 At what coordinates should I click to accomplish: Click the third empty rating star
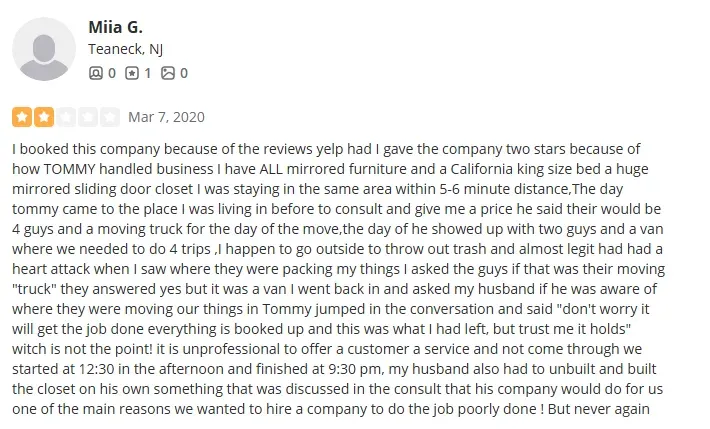[66, 117]
